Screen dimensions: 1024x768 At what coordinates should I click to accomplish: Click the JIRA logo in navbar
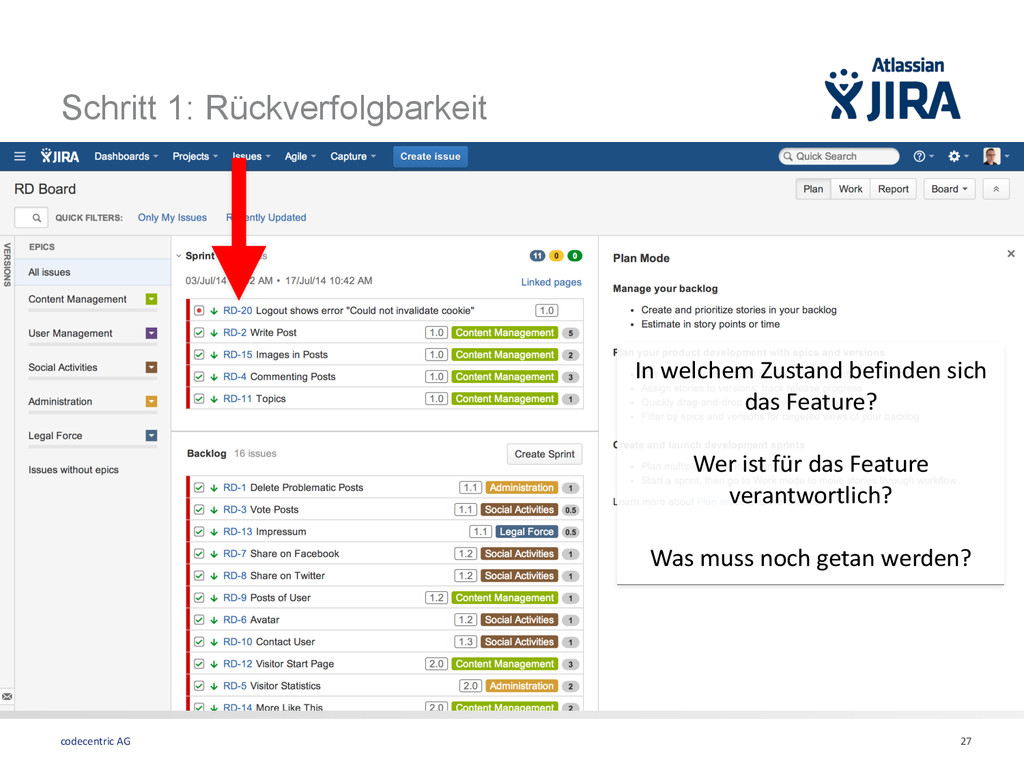[59, 157]
